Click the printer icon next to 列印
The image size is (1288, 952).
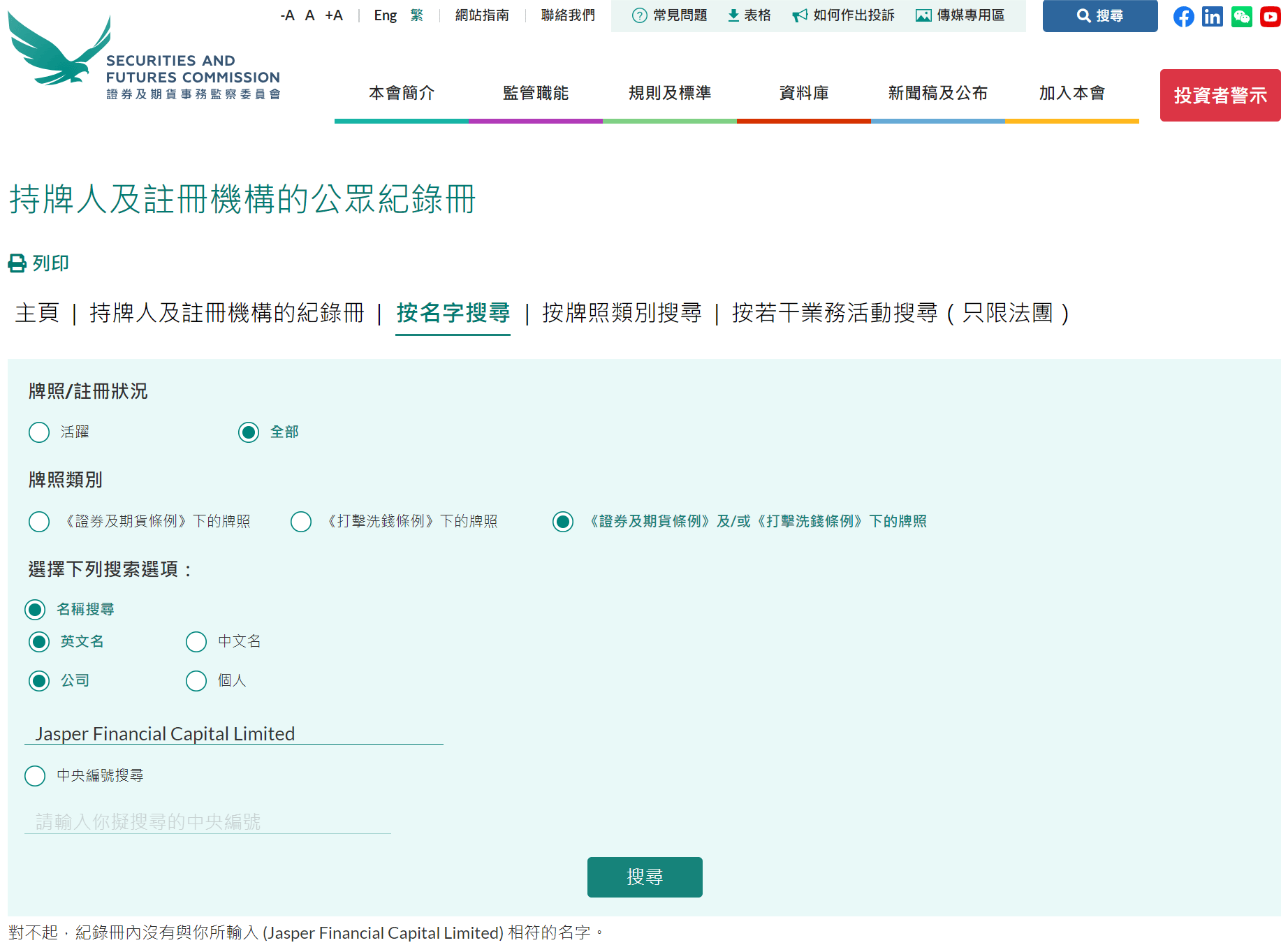coord(17,263)
